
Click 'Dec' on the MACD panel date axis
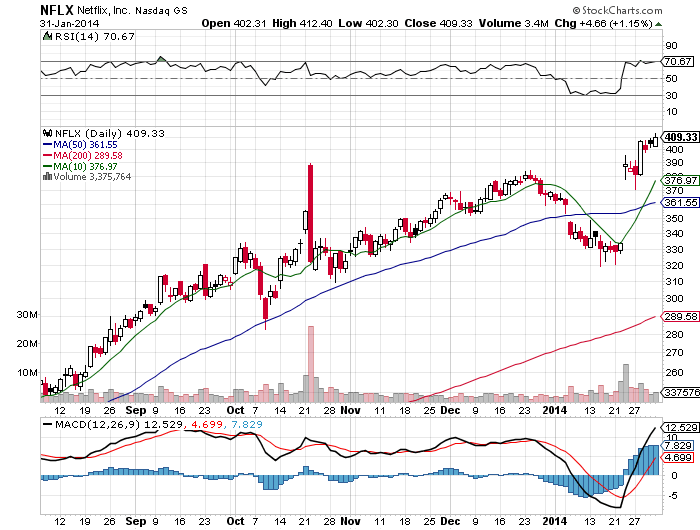tap(450, 521)
